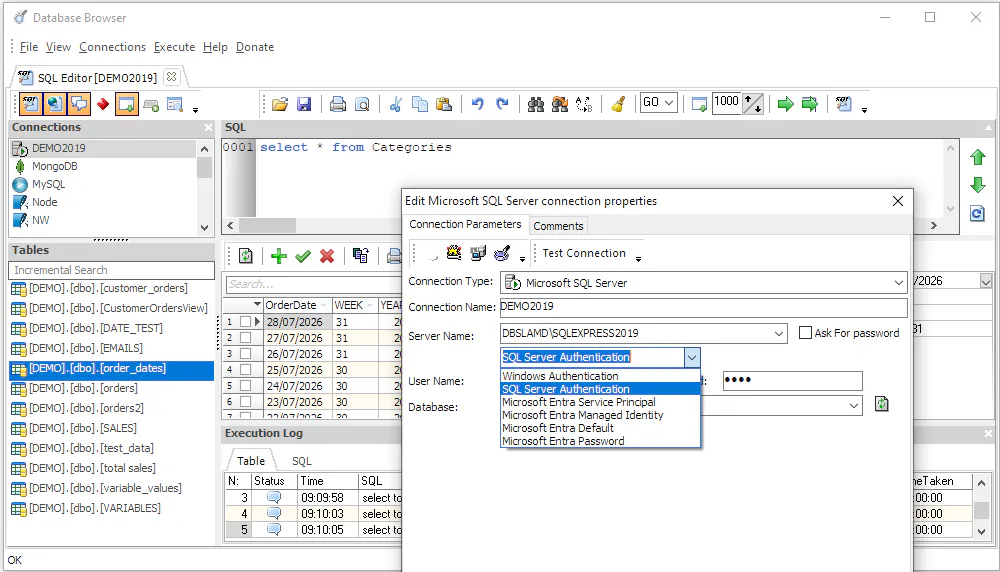This screenshot has width=1000, height=572.
Task: Click the paste clipboard icon
Action: pos(444,104)
